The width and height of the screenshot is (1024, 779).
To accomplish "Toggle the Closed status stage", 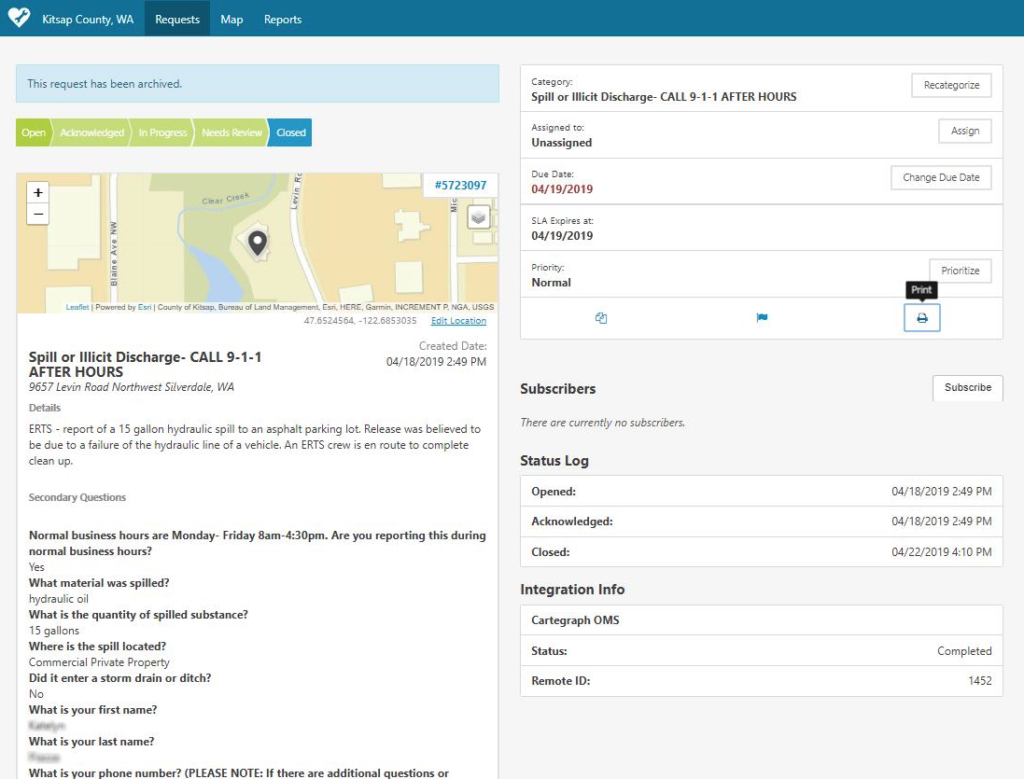I will [289, 131].
